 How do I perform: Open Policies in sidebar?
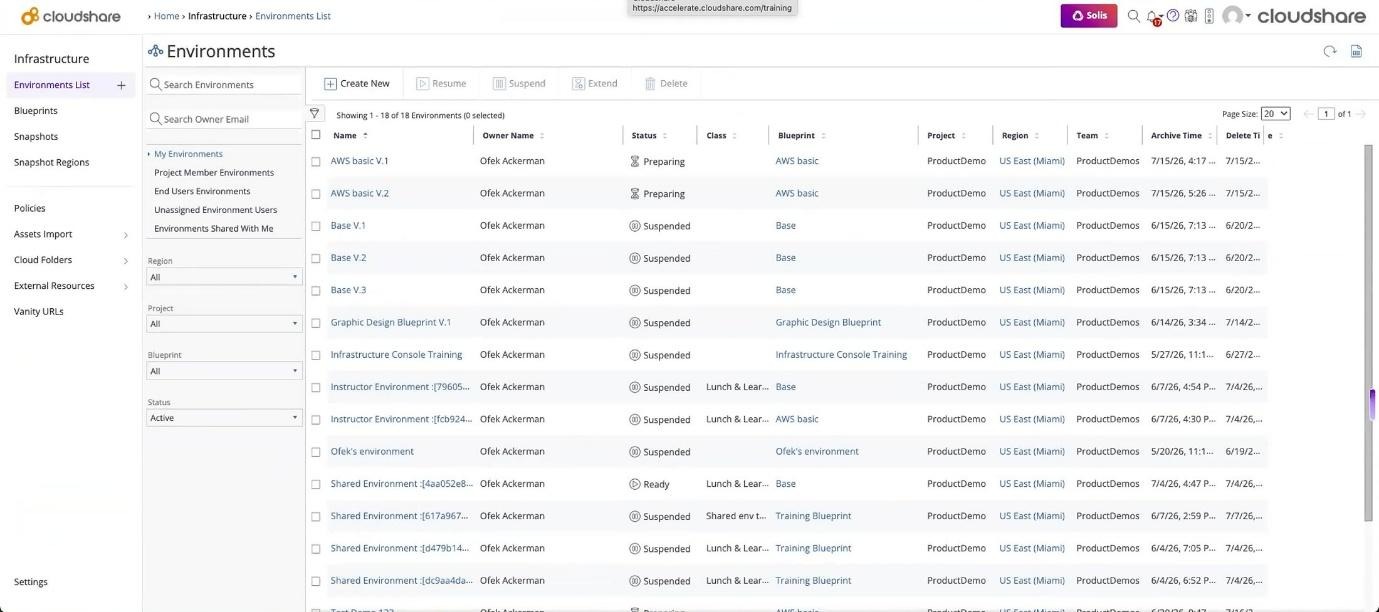[30, 208]
